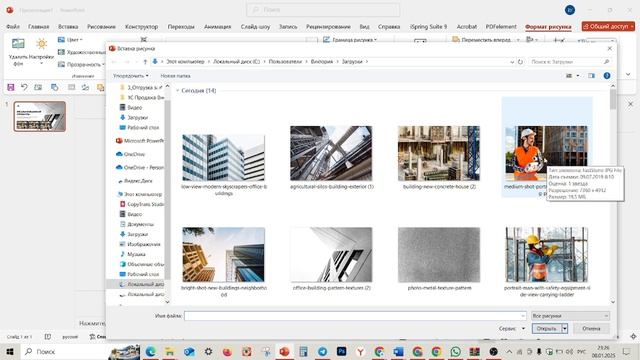The height and width of the screenshot is (360, 640).
Task: Open OneDrive in dialog sidebar
Action: pos(130,154)
